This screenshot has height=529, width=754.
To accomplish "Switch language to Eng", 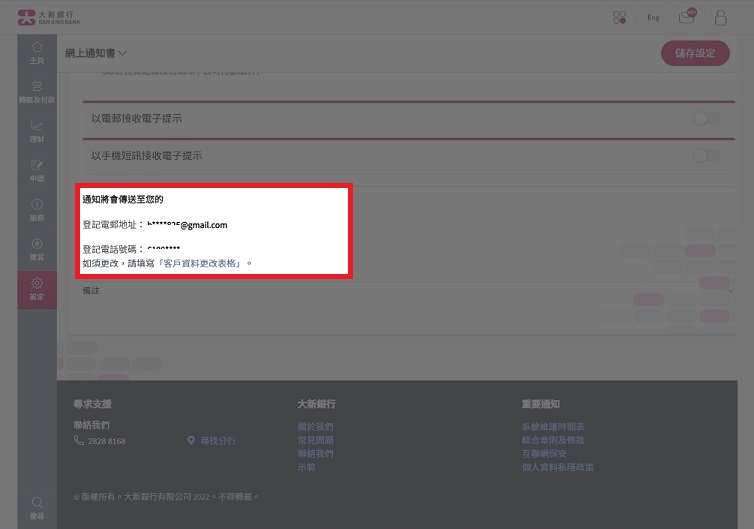I will pyautogui.click(x=653, y=17).
